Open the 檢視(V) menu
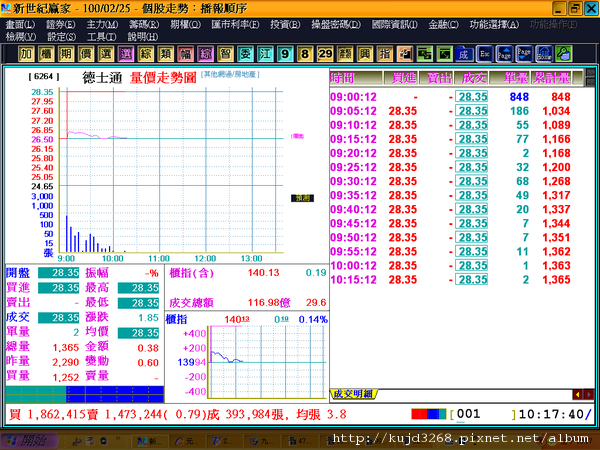The image size is (600, 450). pos(21,37)
